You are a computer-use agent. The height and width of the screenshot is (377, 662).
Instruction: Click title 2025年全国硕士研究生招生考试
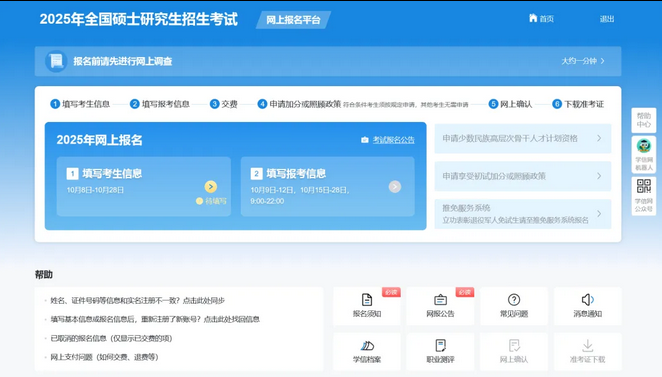(138, 19)
